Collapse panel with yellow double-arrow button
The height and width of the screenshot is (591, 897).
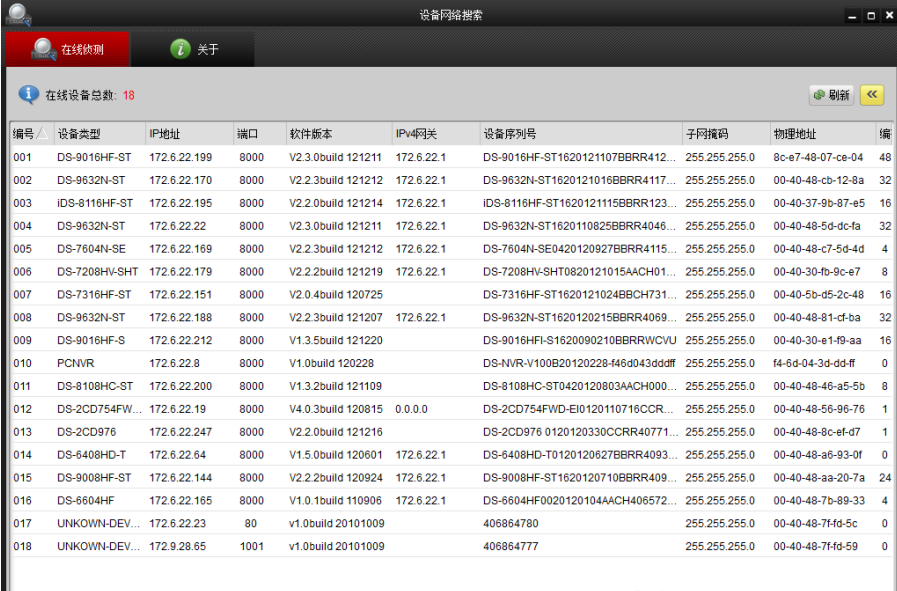click(x=873, y=95)
